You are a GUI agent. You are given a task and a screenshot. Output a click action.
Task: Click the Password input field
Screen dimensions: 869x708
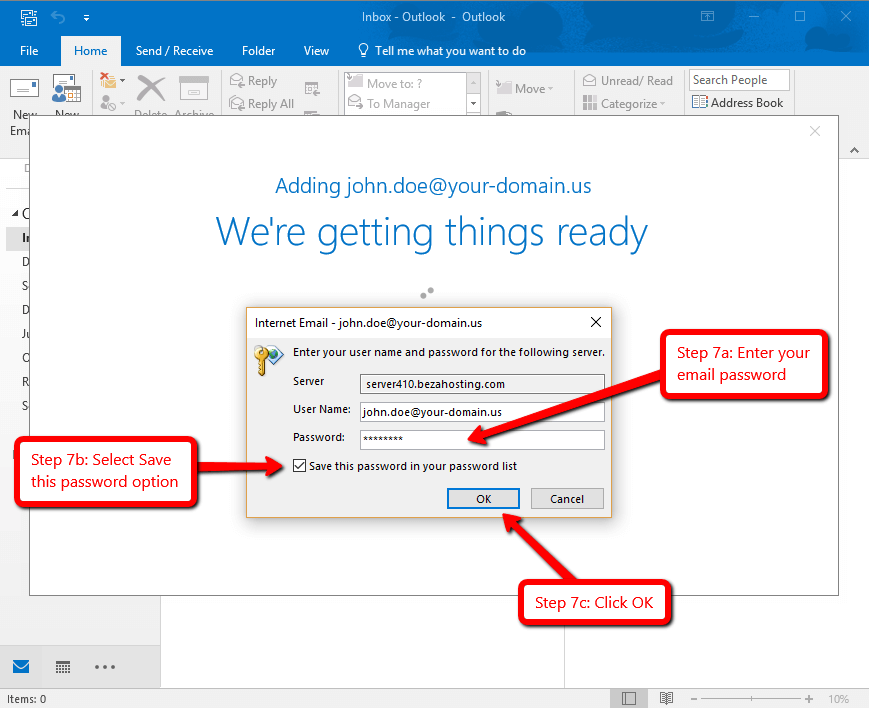[482, 440]
